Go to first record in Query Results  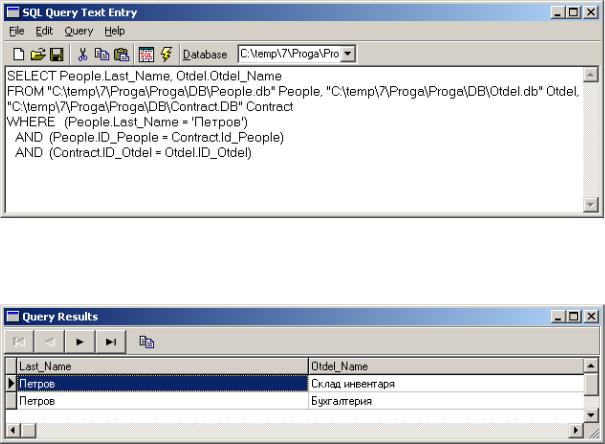[19, 342]
